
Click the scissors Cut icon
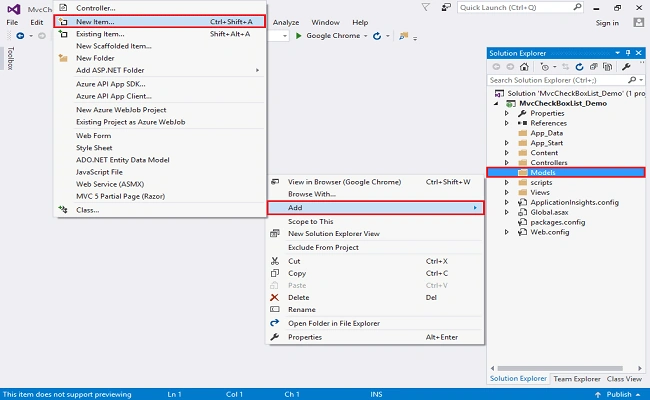click(274, 261)
